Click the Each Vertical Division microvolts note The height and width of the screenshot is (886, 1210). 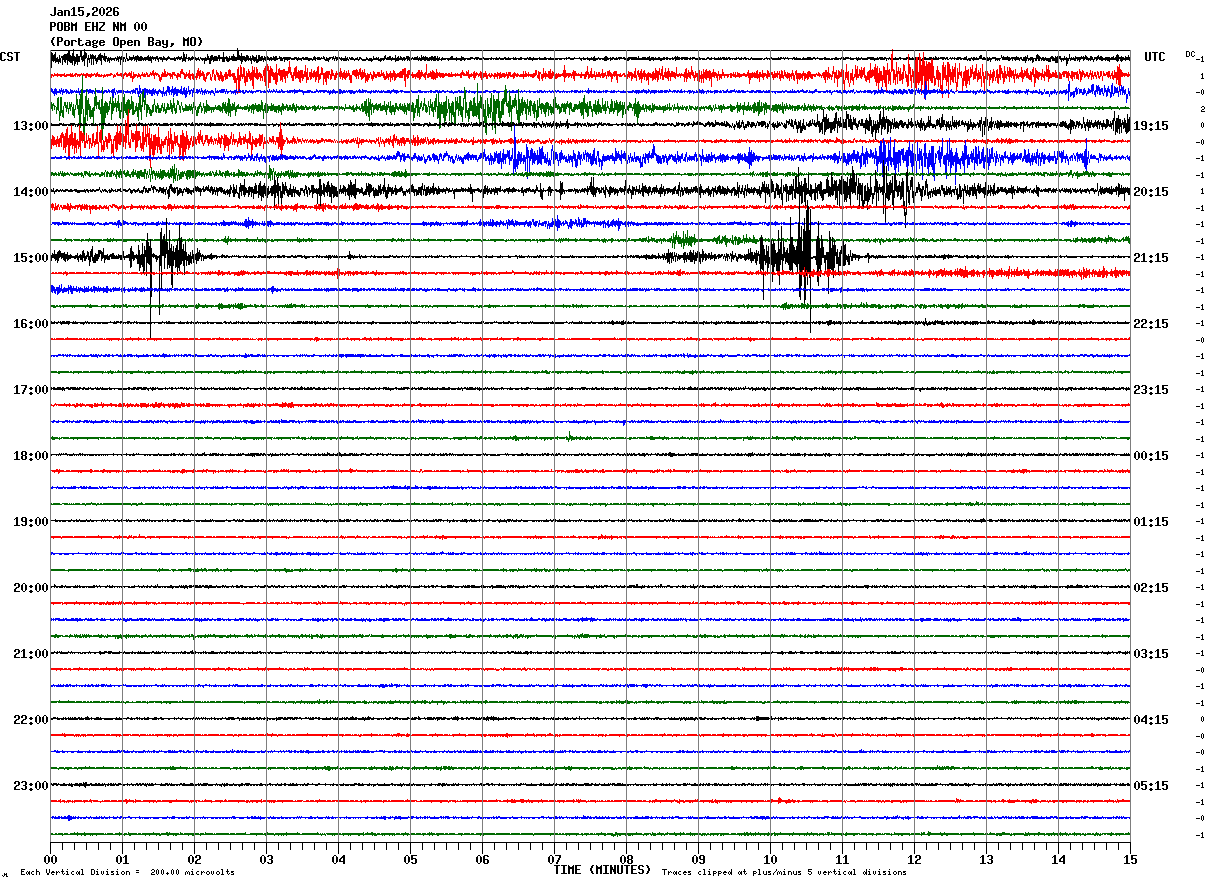pos(128,872)
